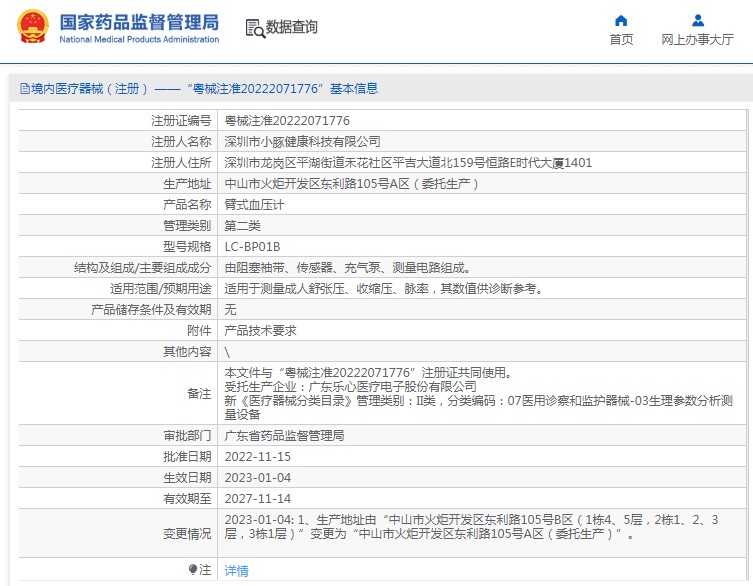
Task: Select 新《医疗器械分类目录》 classification line
Action: pyautogui.click(x=478, y=407)
